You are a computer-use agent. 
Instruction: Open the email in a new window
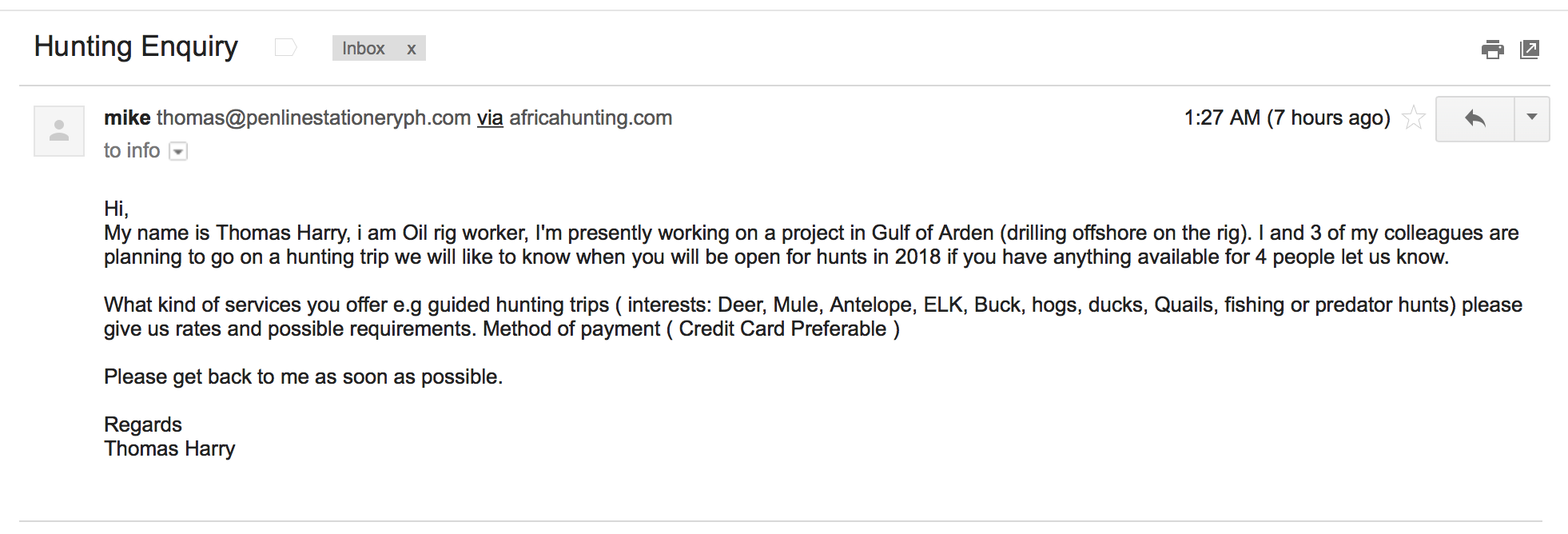[x=1530, y=50]
